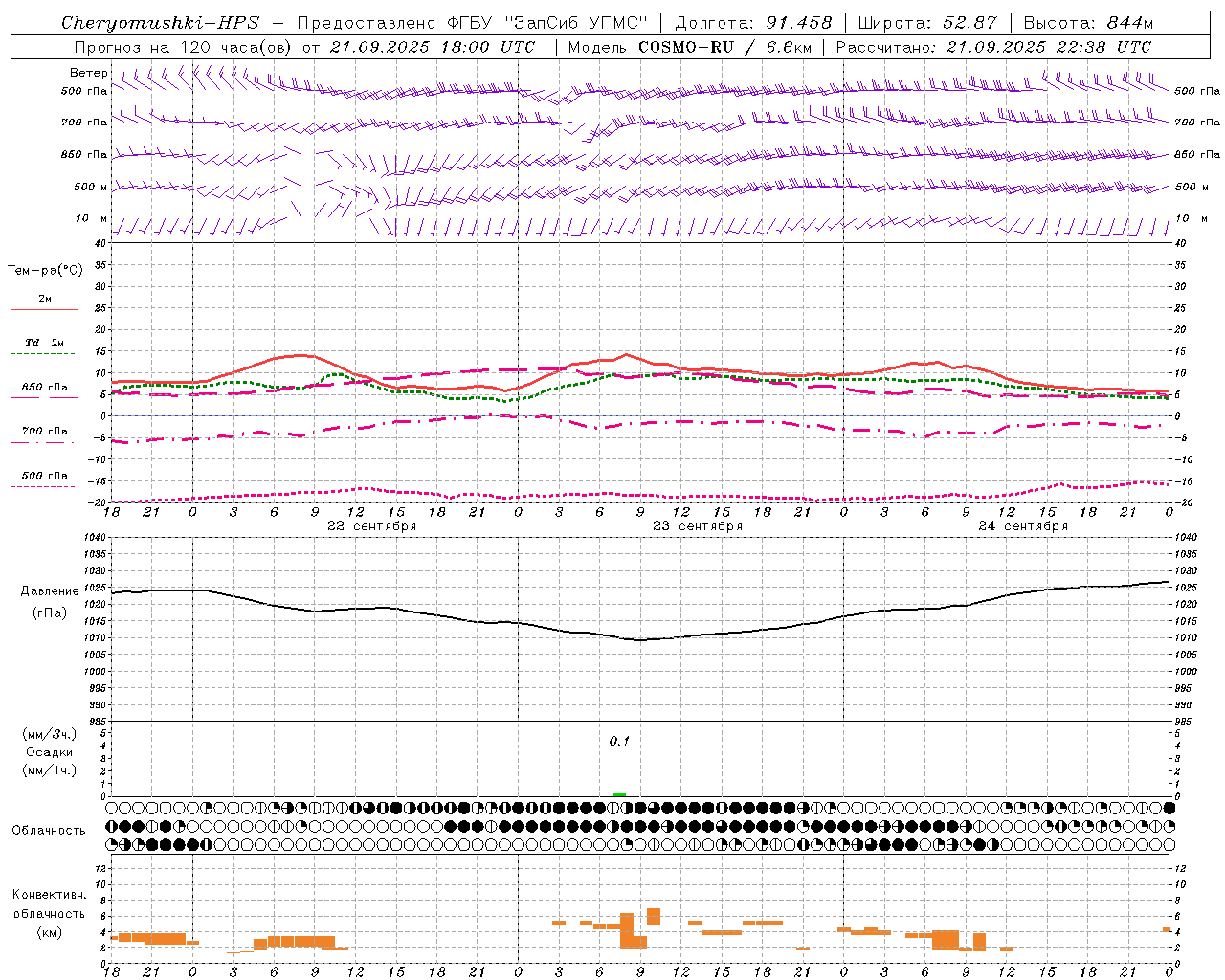Select the (гПа) unit under Давление

[50, 612]
